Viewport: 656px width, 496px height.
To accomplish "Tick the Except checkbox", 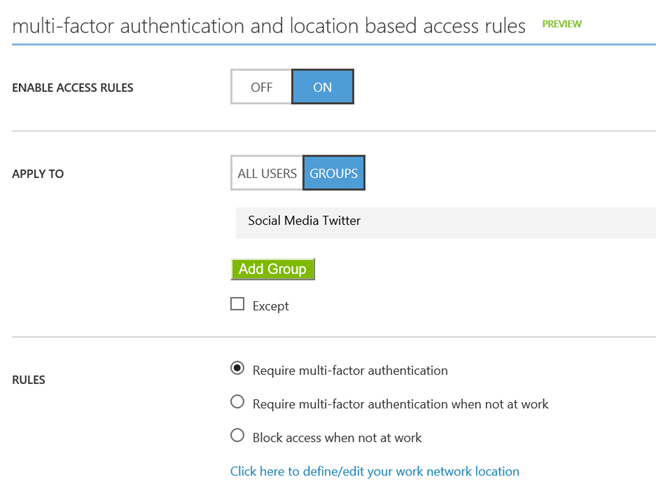I will [x=237, y=304].
